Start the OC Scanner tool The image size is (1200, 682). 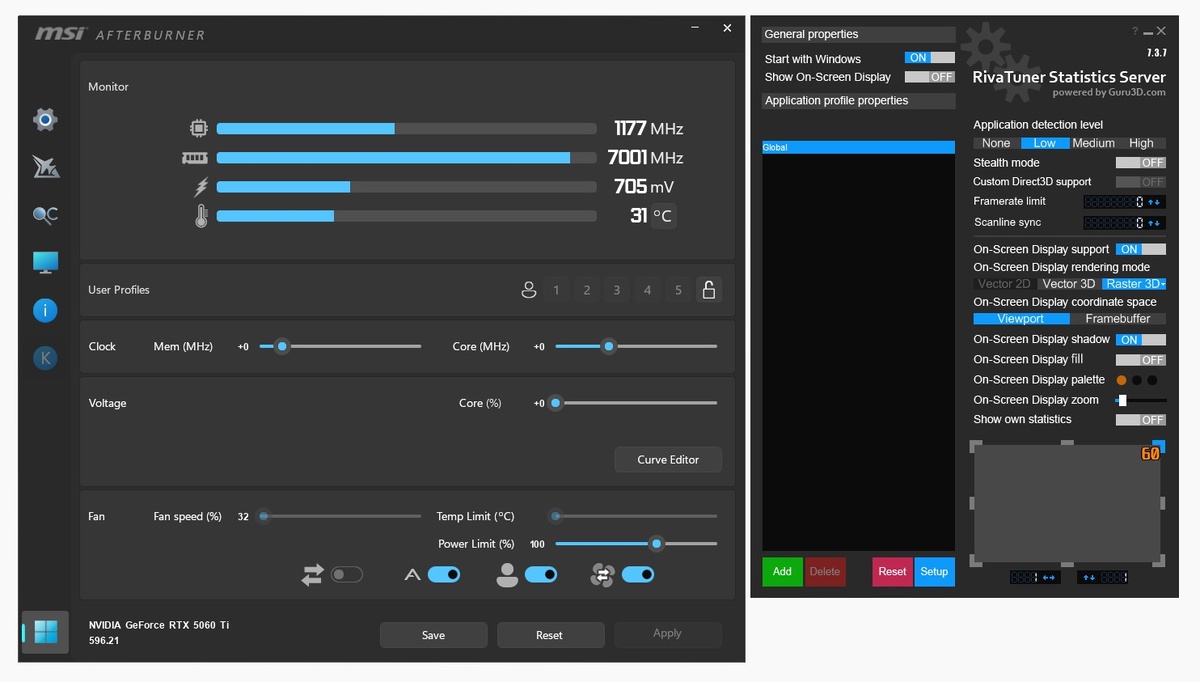[x=44, y=214]
